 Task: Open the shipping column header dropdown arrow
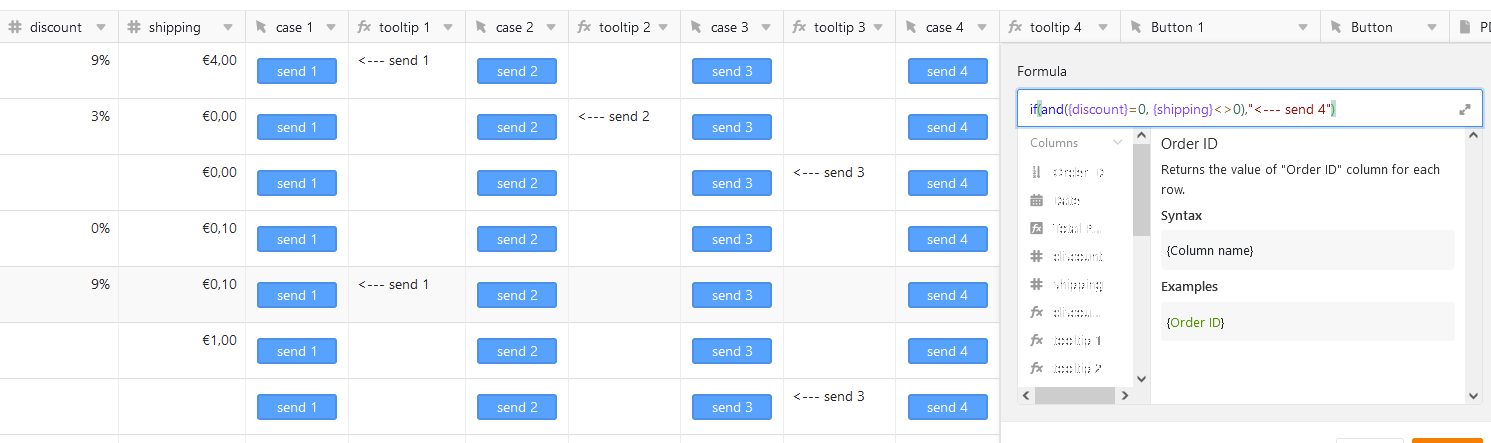(x=229, y=28)
